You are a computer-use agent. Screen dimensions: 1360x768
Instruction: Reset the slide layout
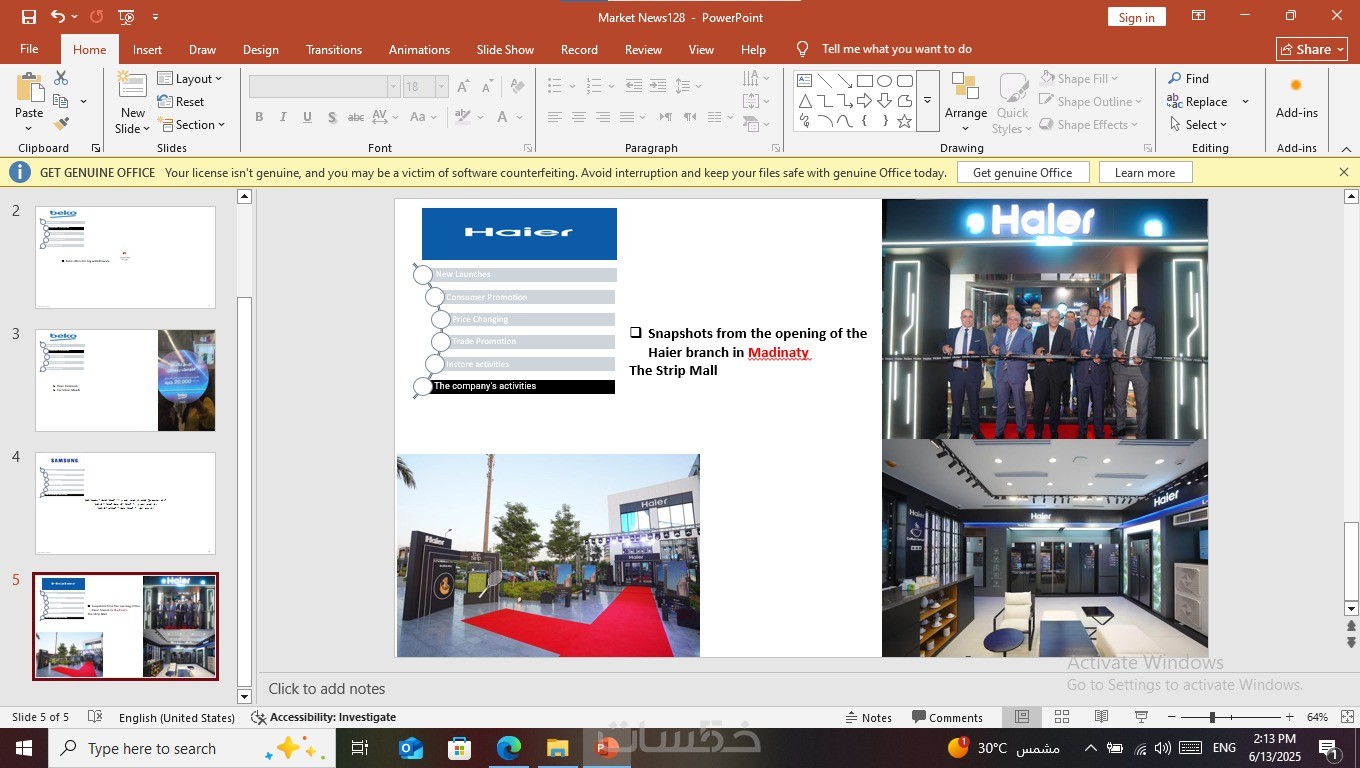(x=181, y=101)
